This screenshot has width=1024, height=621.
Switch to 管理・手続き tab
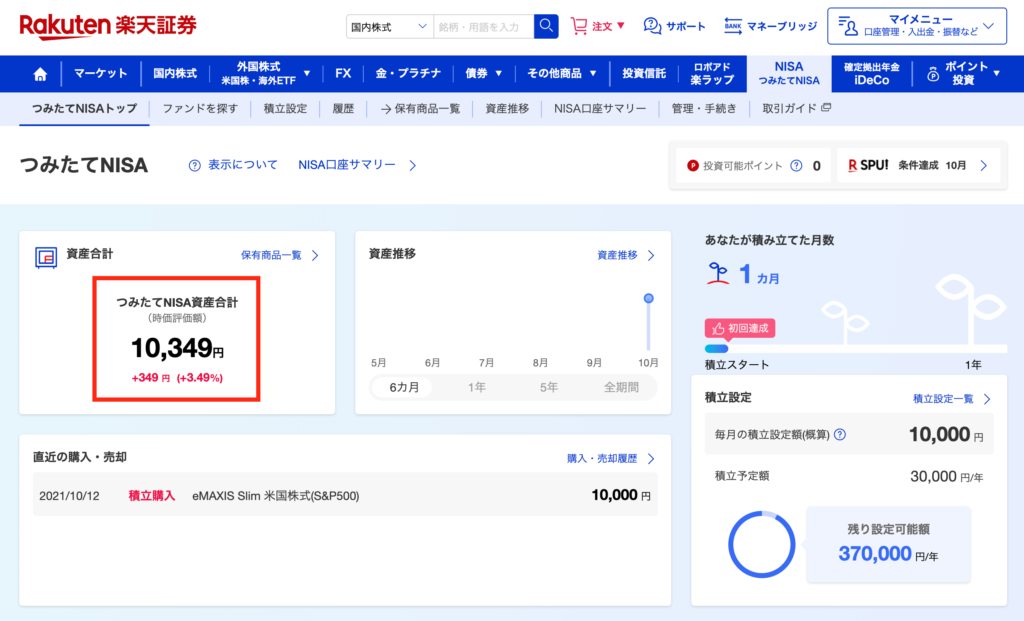704,108
